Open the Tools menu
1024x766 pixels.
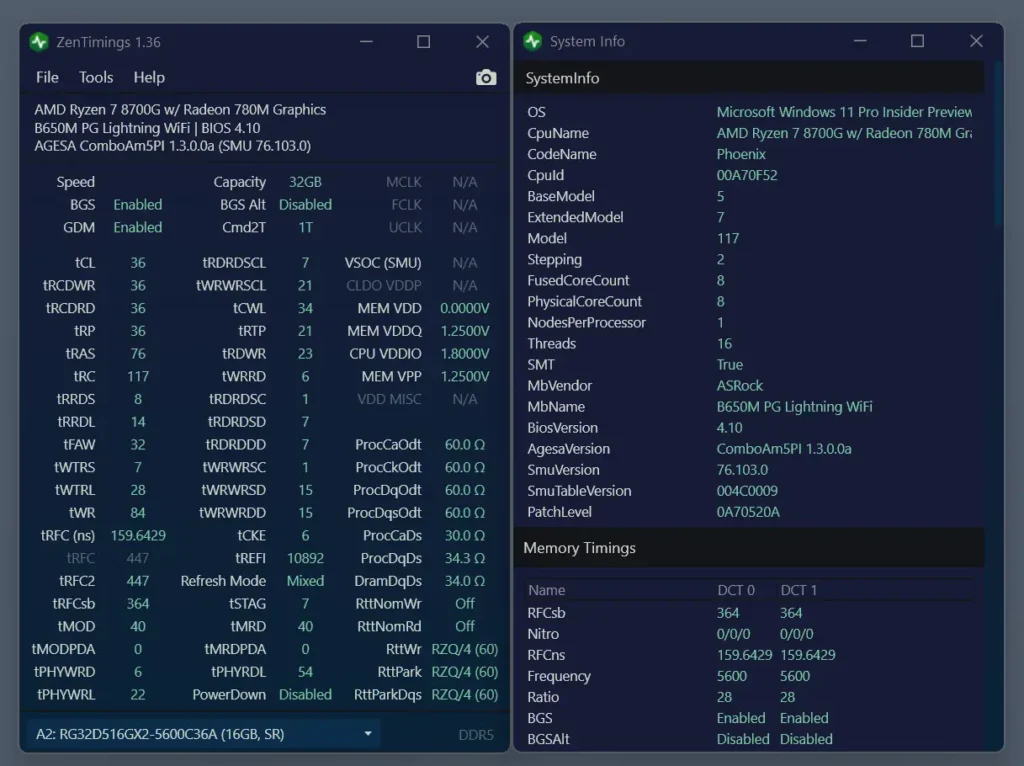(x=95, y=77)
